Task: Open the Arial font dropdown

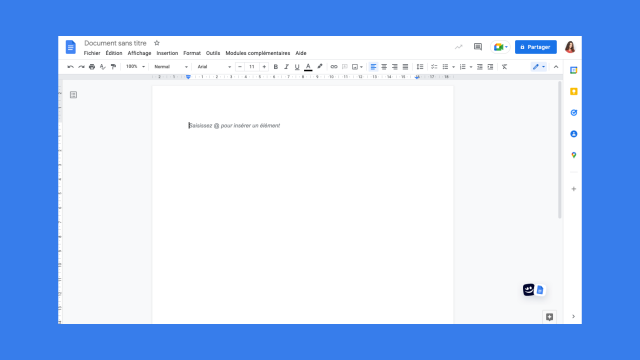Action: coord(214,67)
